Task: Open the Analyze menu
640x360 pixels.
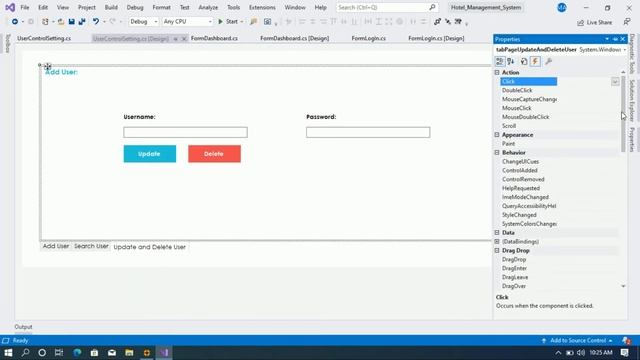Action: 208,7
